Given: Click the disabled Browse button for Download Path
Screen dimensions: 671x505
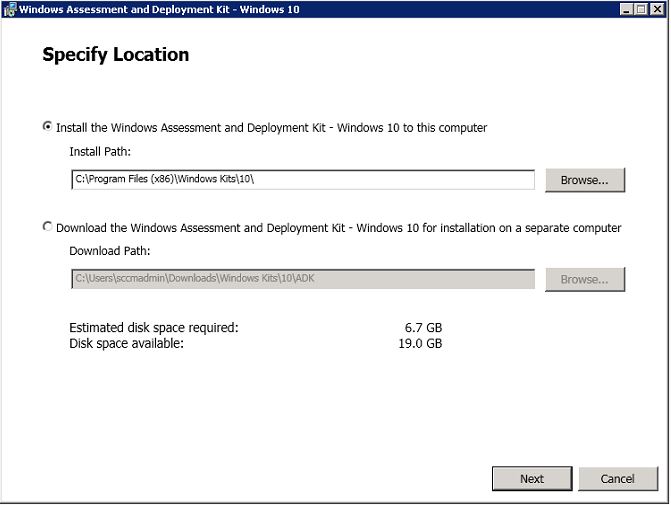Looking at the screenshot, I should [x=584, y=279].
